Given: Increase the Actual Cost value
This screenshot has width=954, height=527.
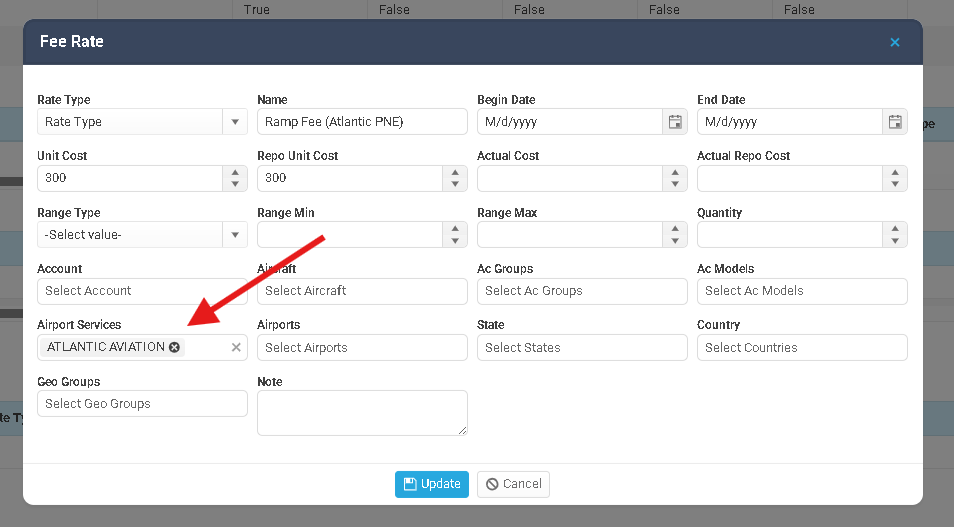Looking at the screenshot, I should point(675,172).
